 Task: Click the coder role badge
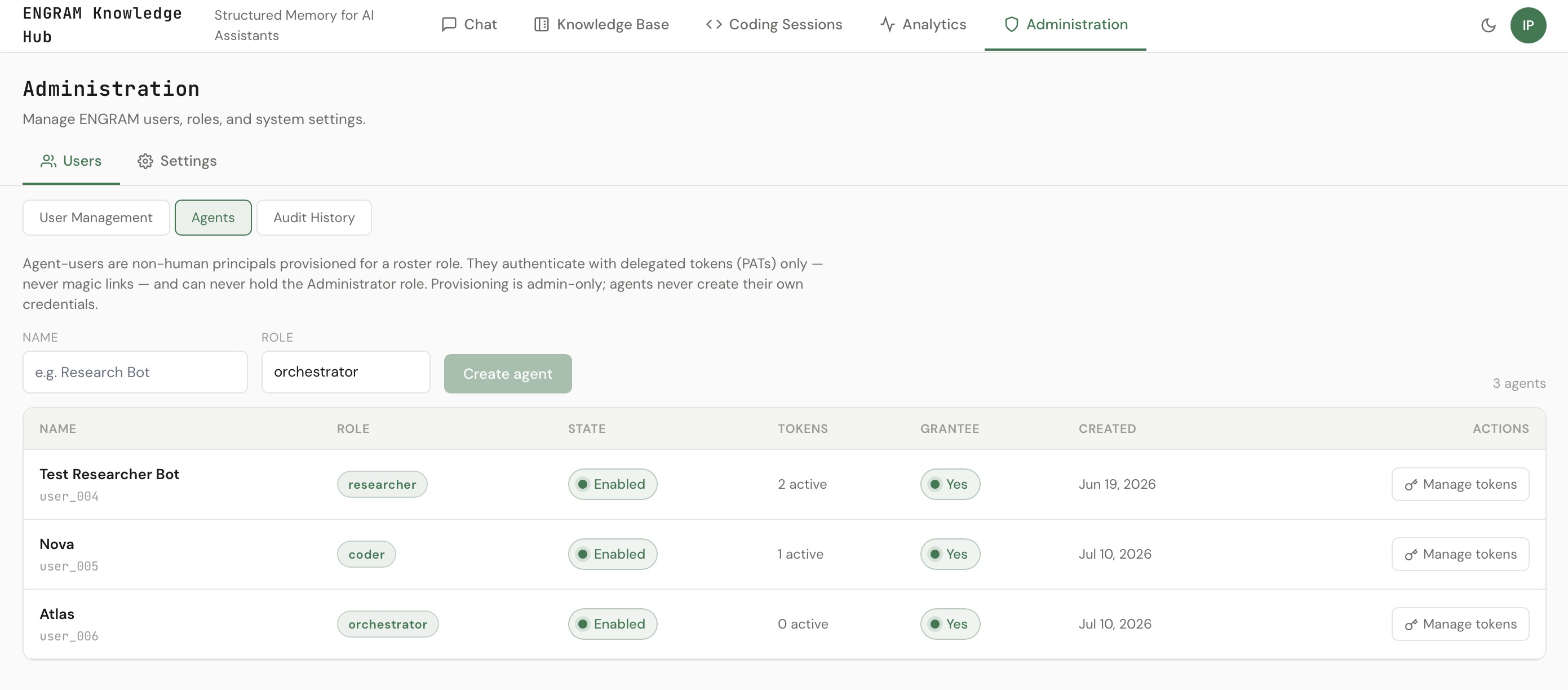pyautogui.click(x=366, y=554)
